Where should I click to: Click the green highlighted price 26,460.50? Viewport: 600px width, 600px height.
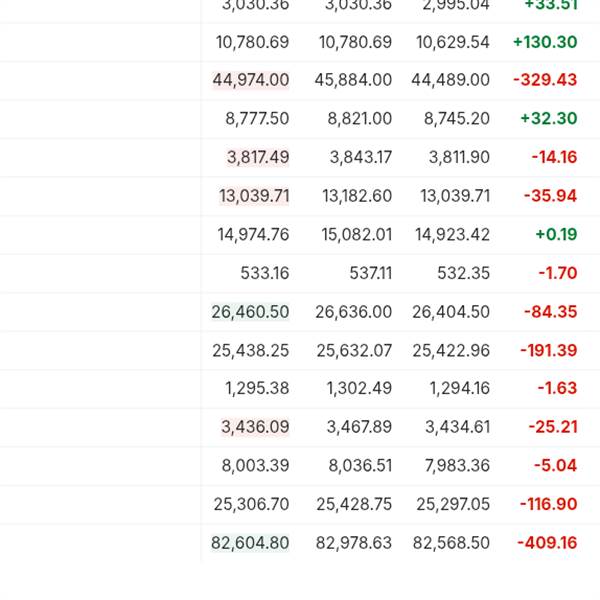pos(250,312)
